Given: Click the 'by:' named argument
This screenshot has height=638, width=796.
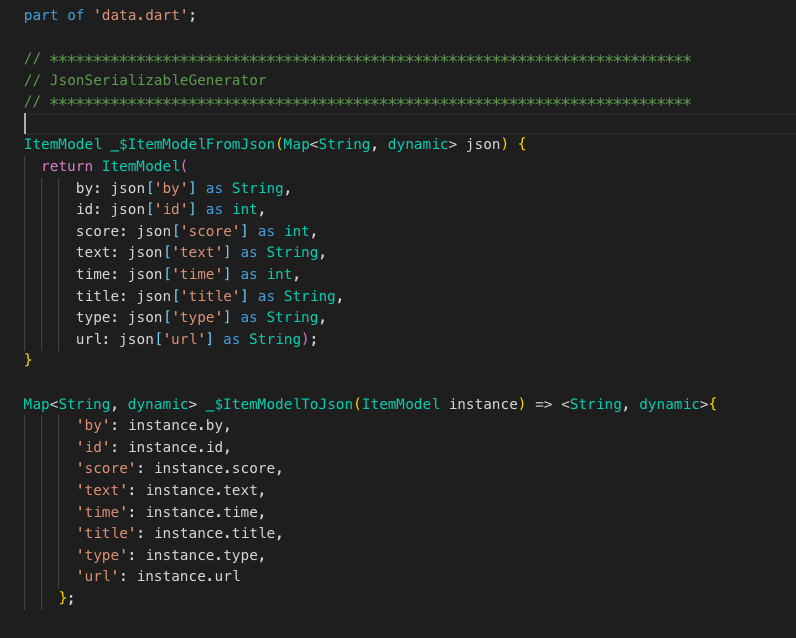Looking at the screenshot, I should click(88, 188).
